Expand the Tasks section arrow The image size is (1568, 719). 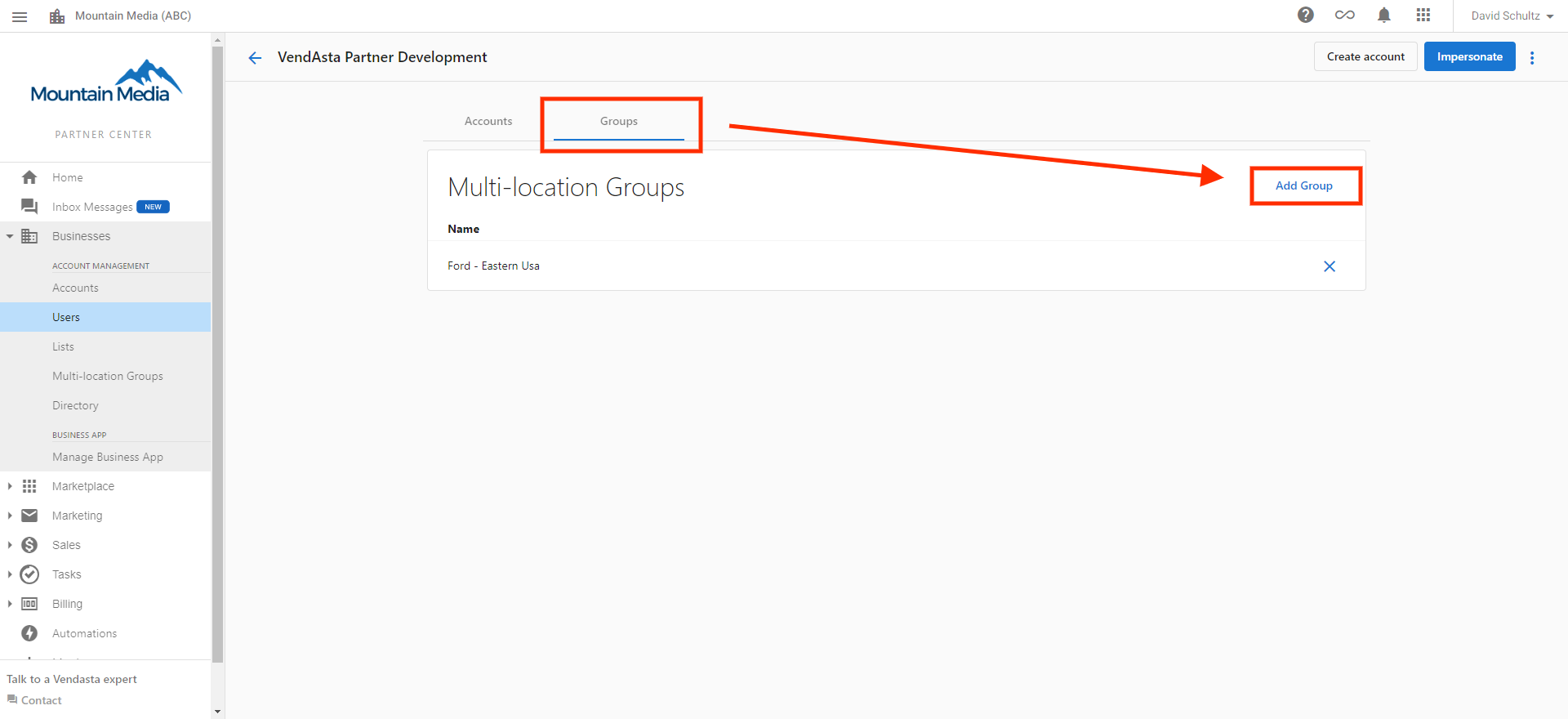point(10,574)
